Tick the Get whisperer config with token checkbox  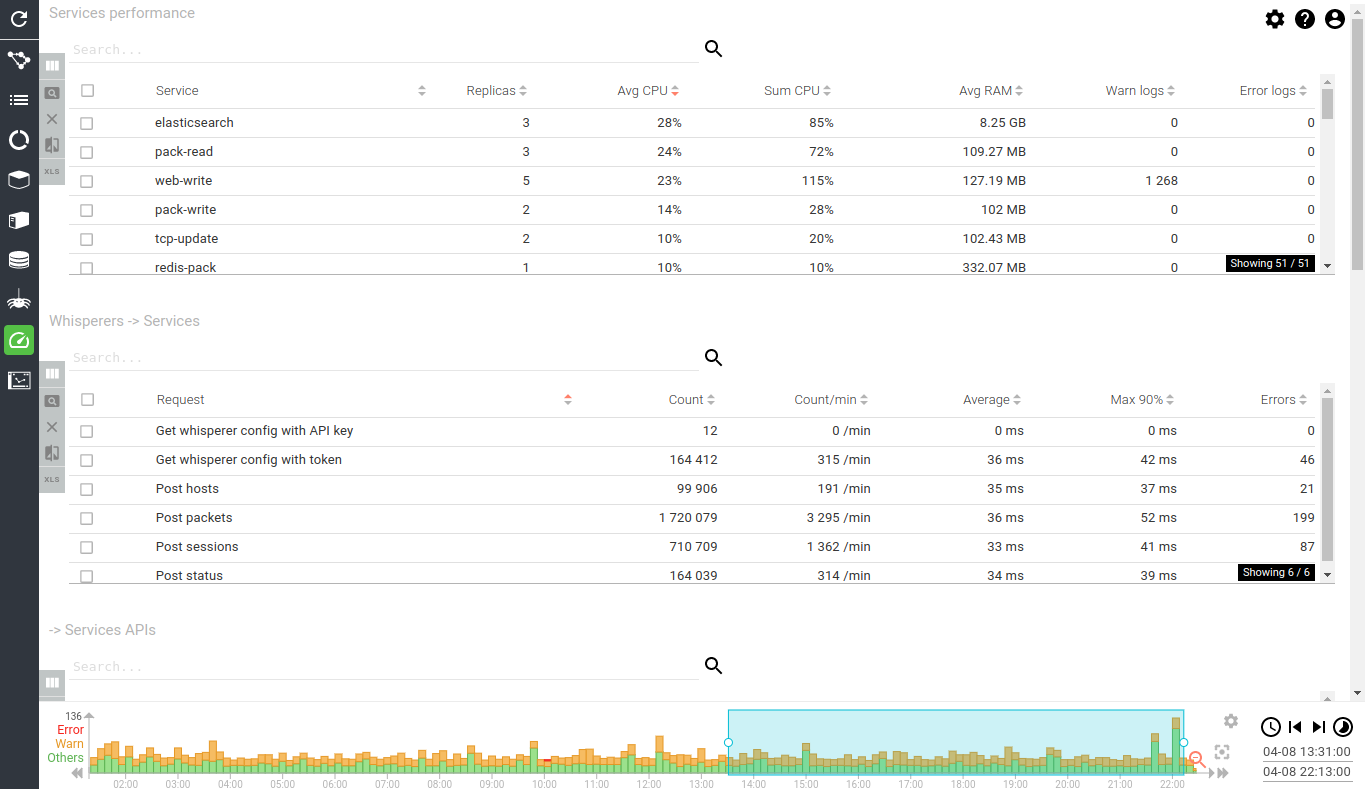click(87, 460)
